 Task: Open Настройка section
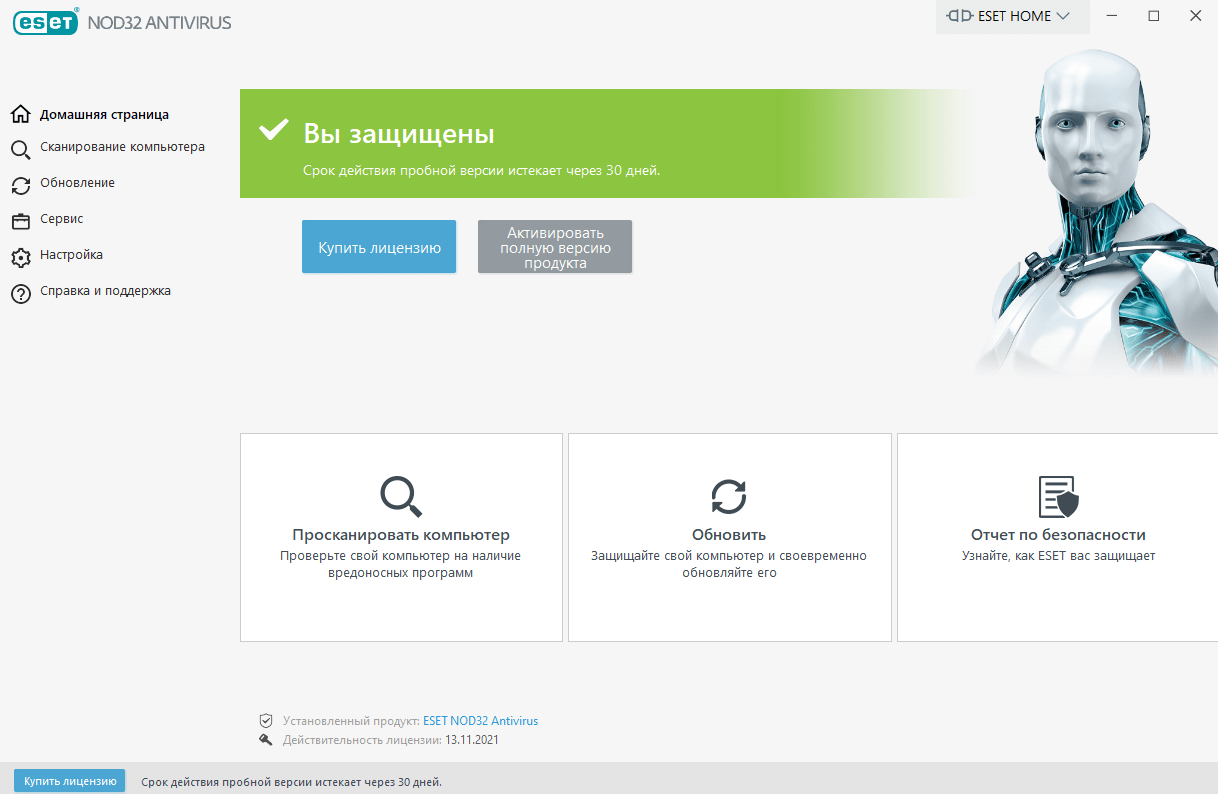(71, 255)
